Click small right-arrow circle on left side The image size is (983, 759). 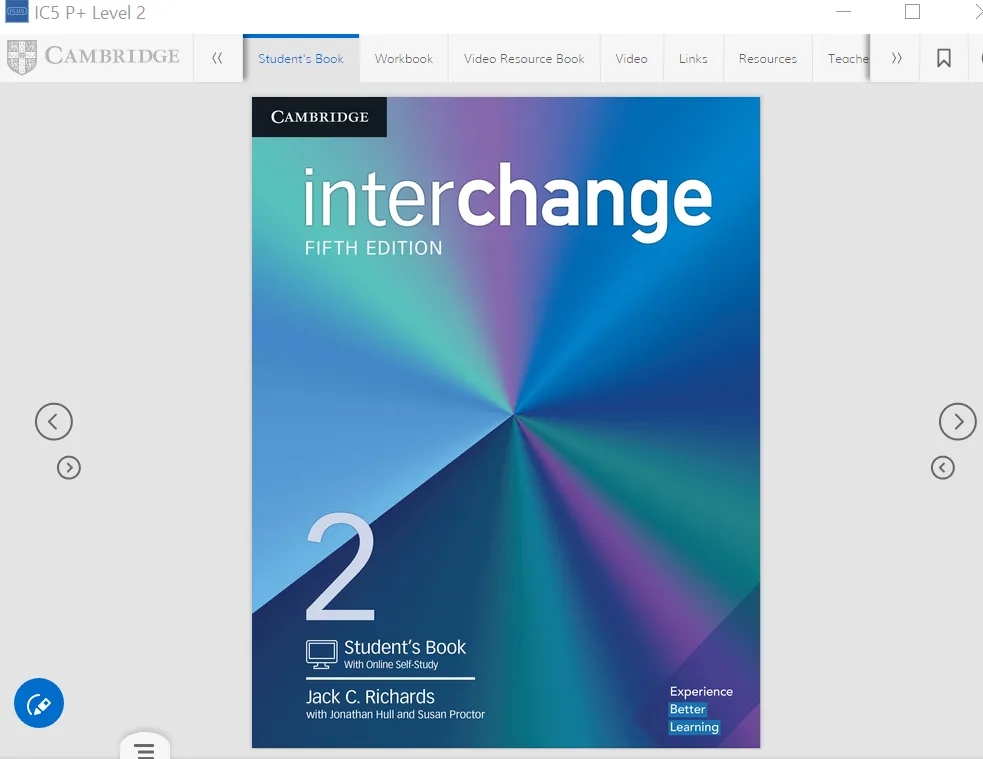[x=69, y=468]
